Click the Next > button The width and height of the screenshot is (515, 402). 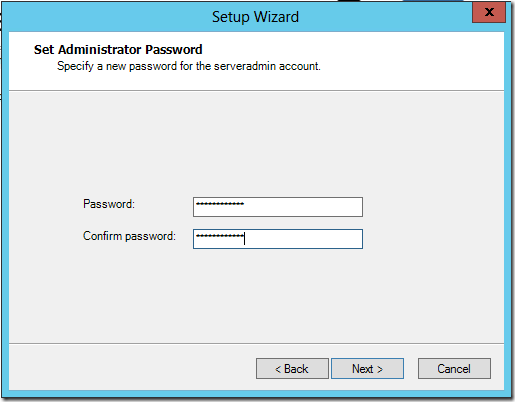pos(367,369)
